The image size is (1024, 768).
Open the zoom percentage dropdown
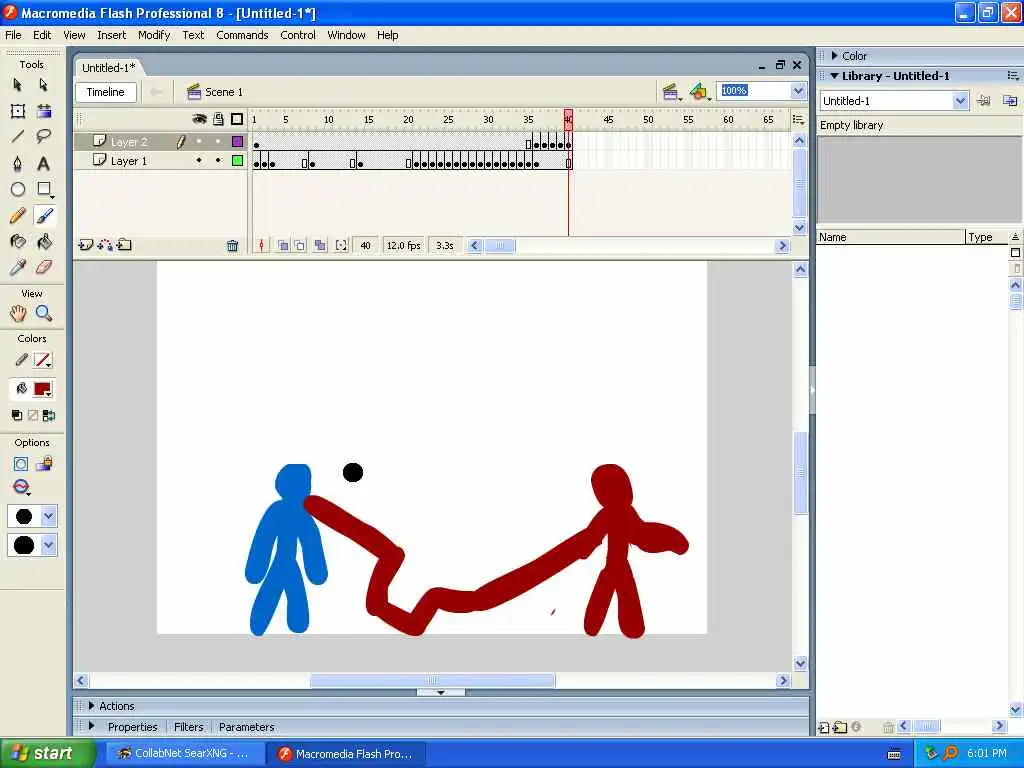tap(798, 91)
